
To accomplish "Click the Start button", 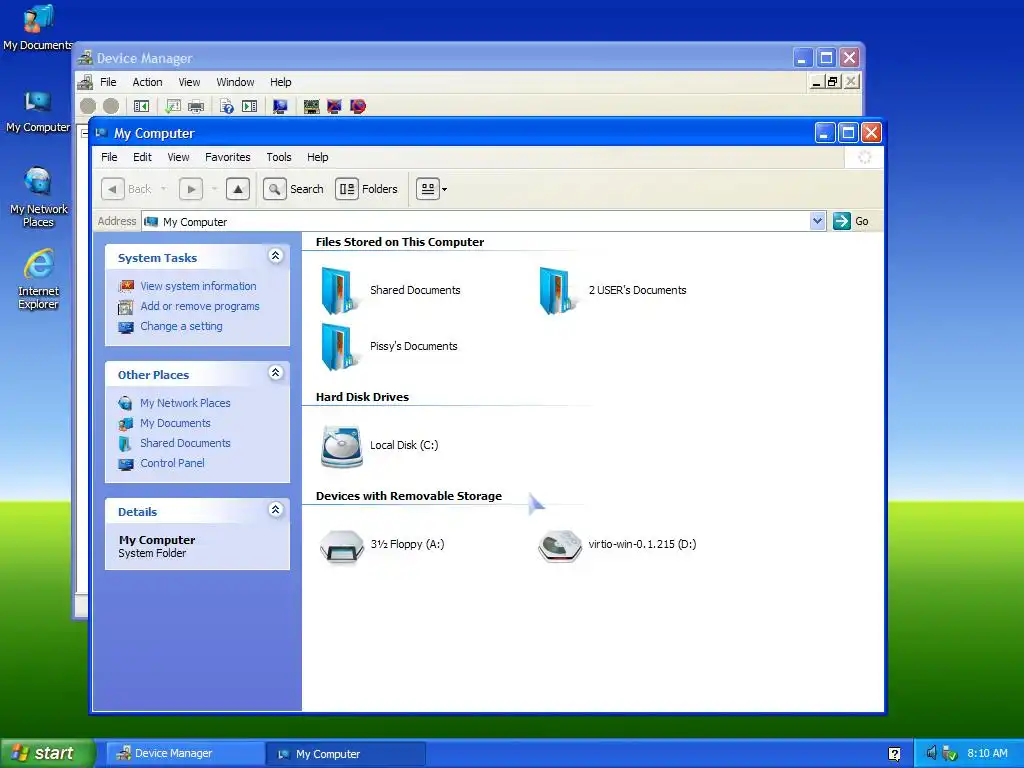I will [47, 753].
